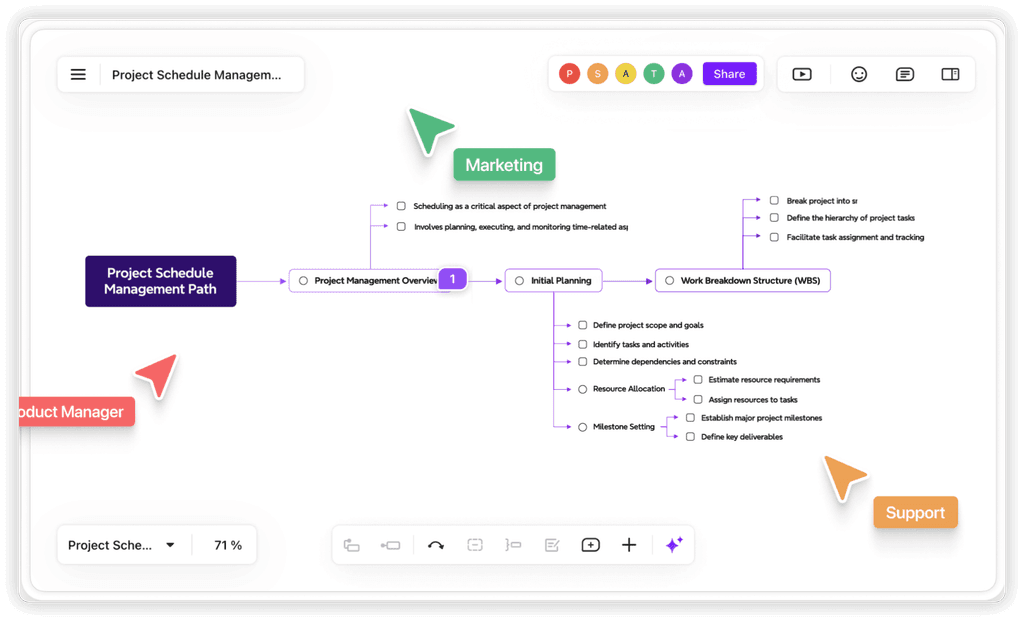Expand the badge on Project Management Overview node

pos(452,279)
